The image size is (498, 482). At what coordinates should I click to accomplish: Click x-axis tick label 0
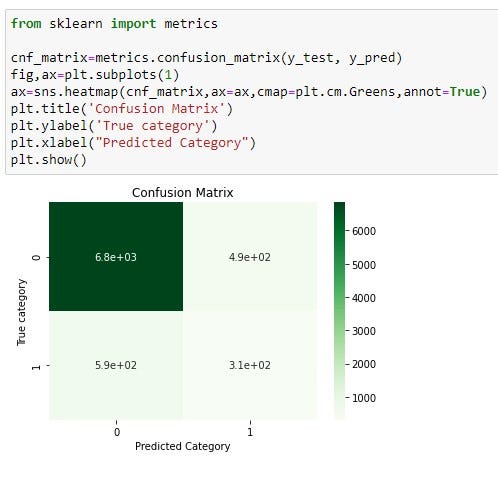[117, 432]
